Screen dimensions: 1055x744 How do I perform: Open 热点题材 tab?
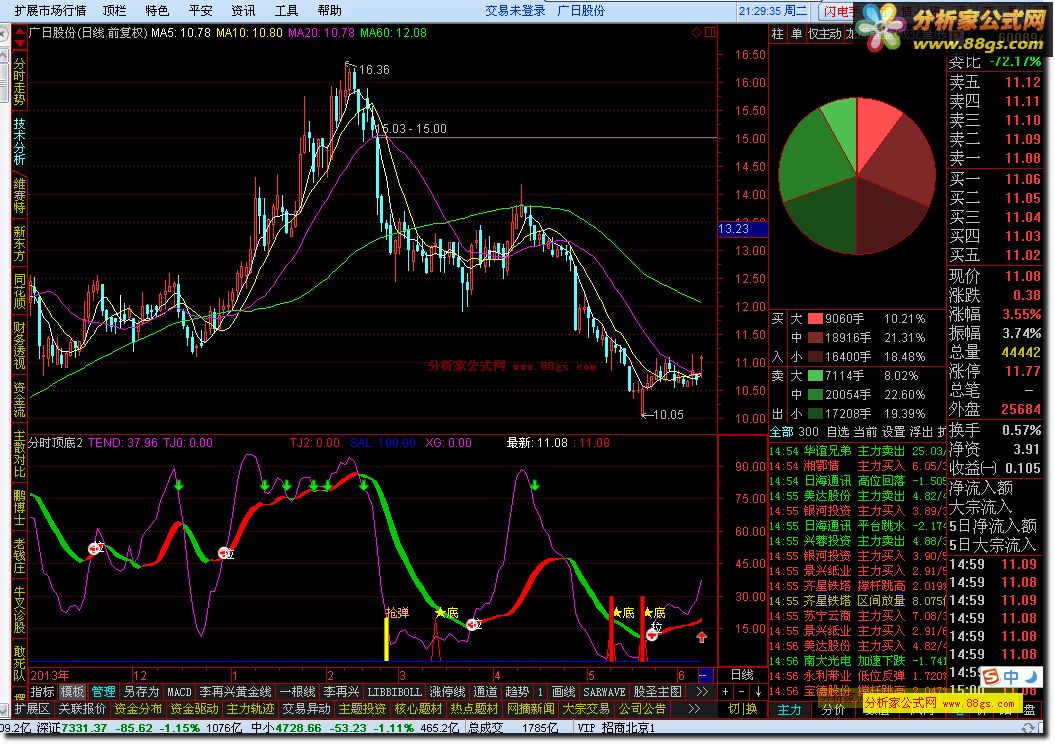click(474, 708)
